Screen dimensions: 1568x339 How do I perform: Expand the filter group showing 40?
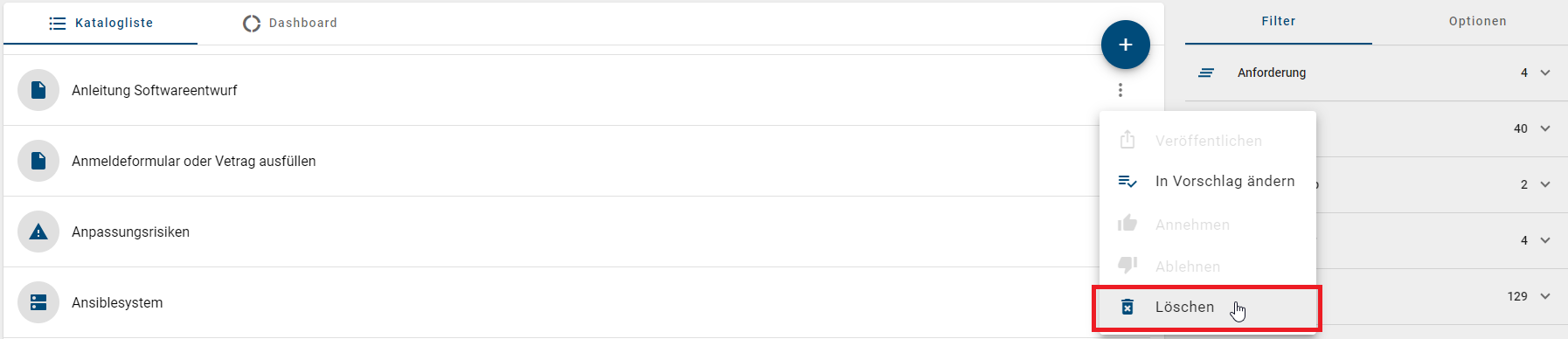click(1545, 128)
